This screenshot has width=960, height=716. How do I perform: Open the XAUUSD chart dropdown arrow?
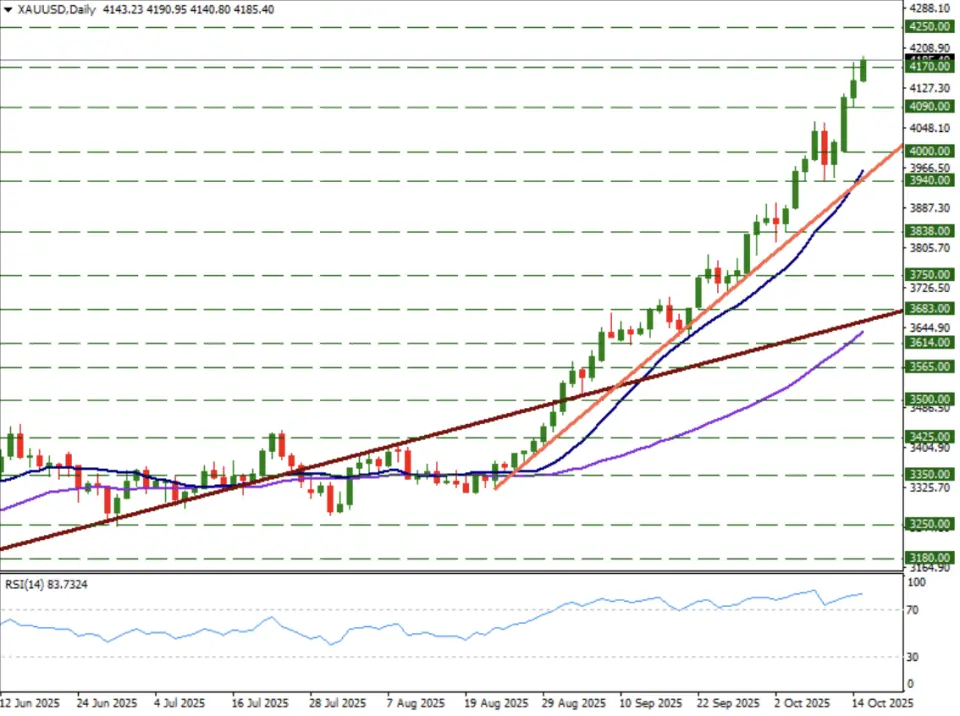click(8, 9)
